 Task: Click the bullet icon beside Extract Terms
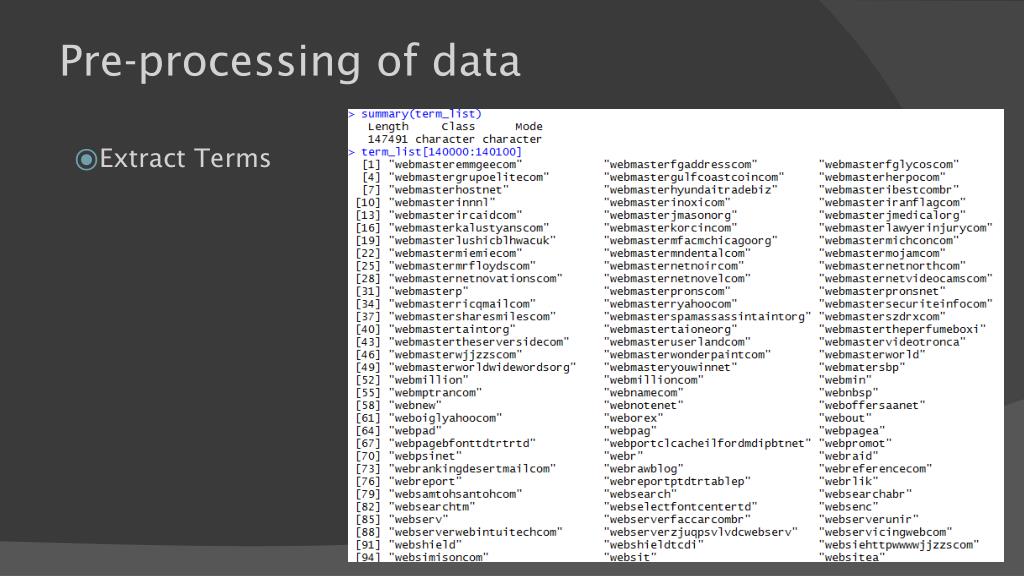(x=86, y=159)
